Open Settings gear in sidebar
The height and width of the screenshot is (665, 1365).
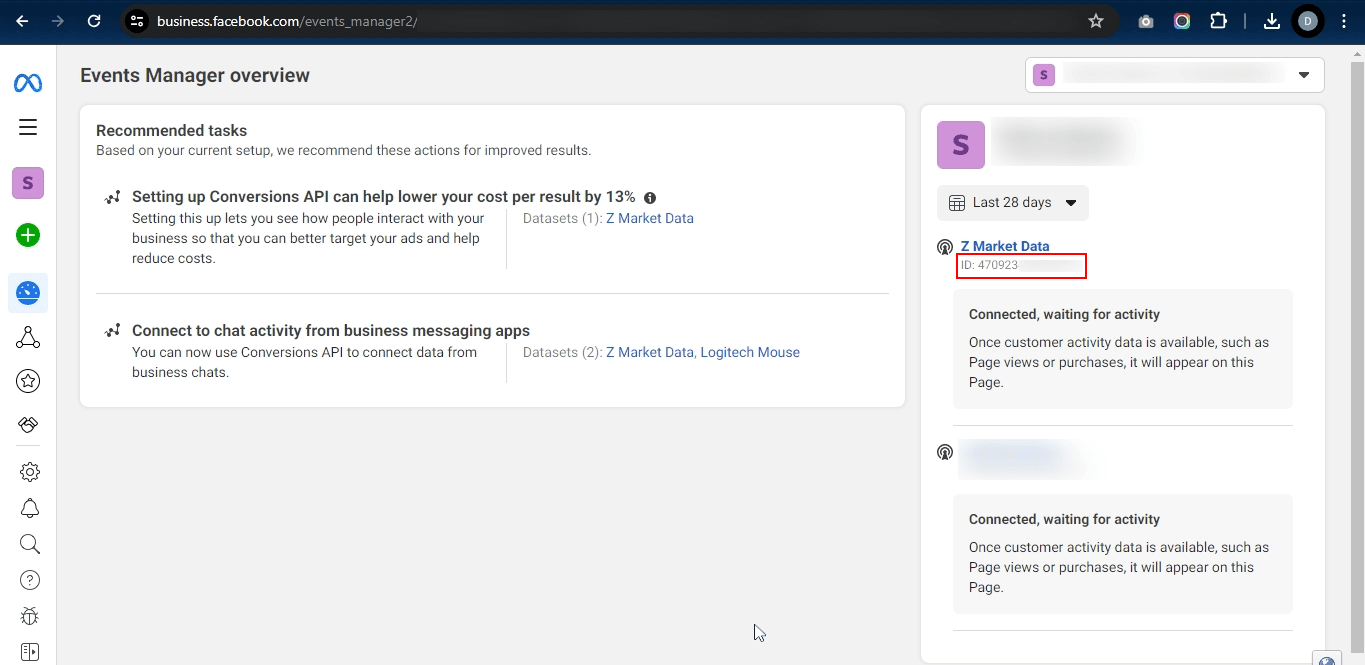click(30, 472)
